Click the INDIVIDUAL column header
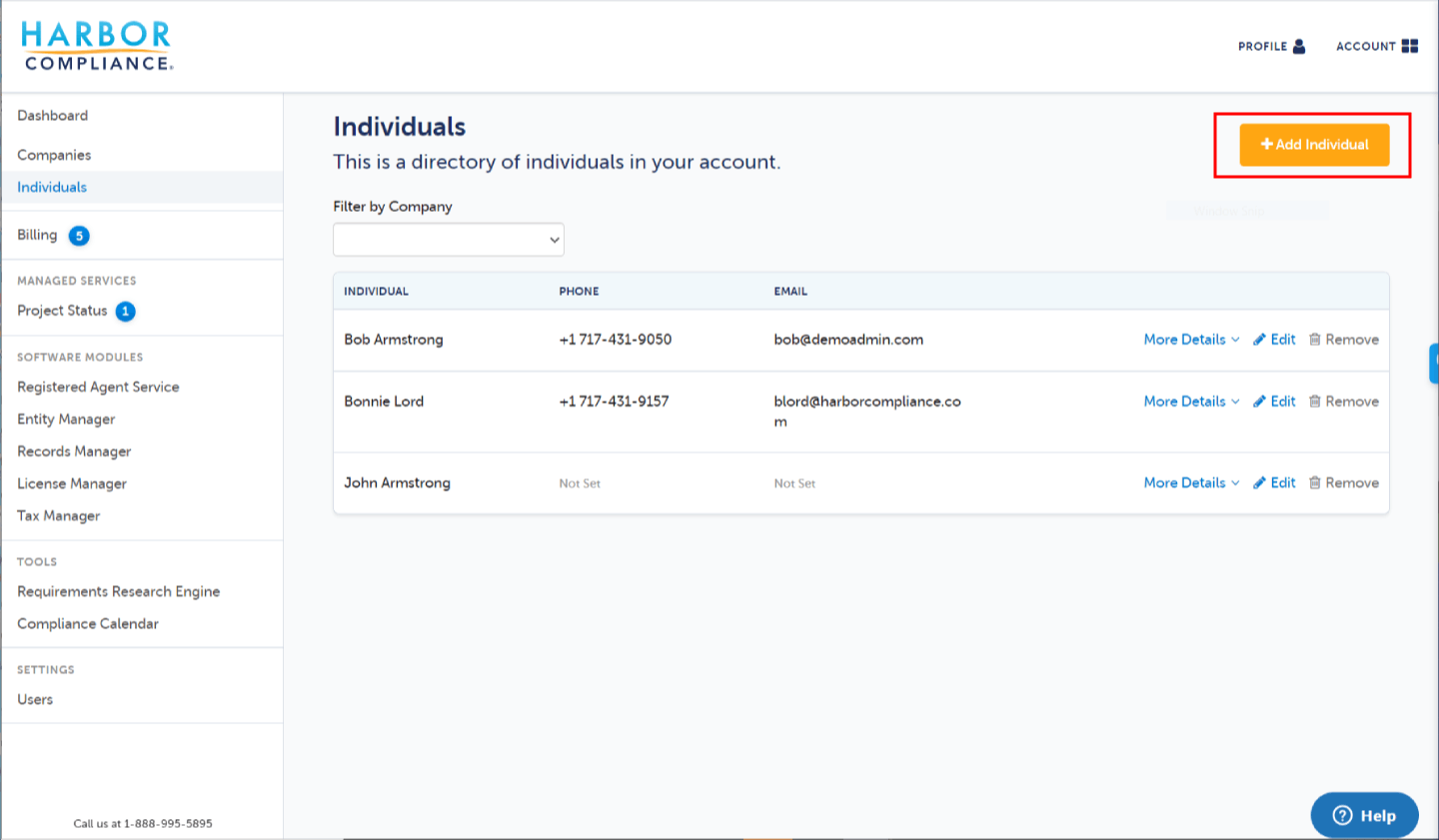1439x840 pixels. (x=376, y=292)
